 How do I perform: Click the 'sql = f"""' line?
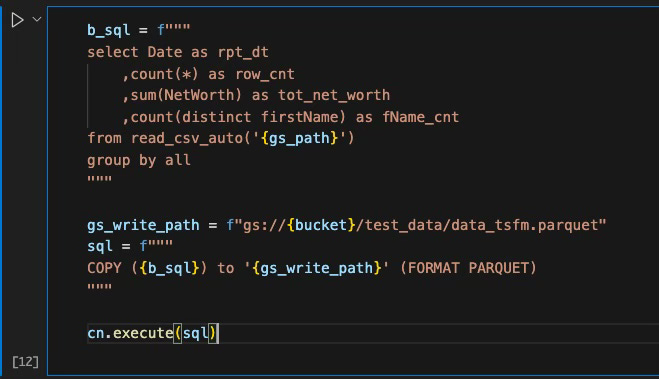[x=130, y=246]
